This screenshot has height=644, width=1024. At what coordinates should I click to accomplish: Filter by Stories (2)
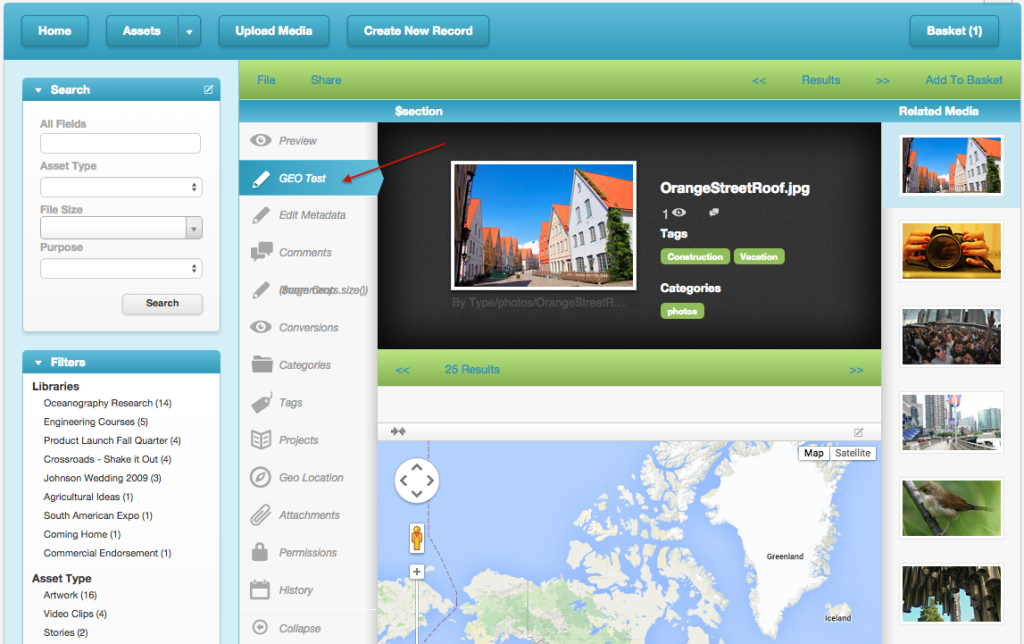(65, 632)
